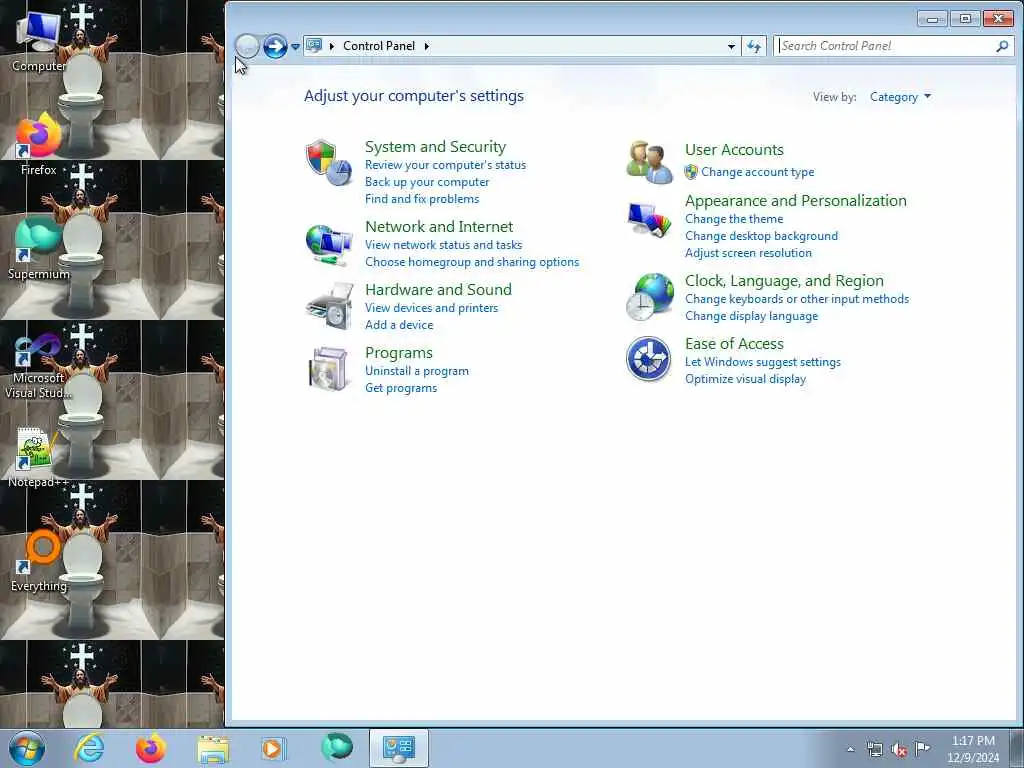Click the Control Panel breadcrumb segment
The width and height of the screenshot is (1024, 768).
[x=379, y=46]
